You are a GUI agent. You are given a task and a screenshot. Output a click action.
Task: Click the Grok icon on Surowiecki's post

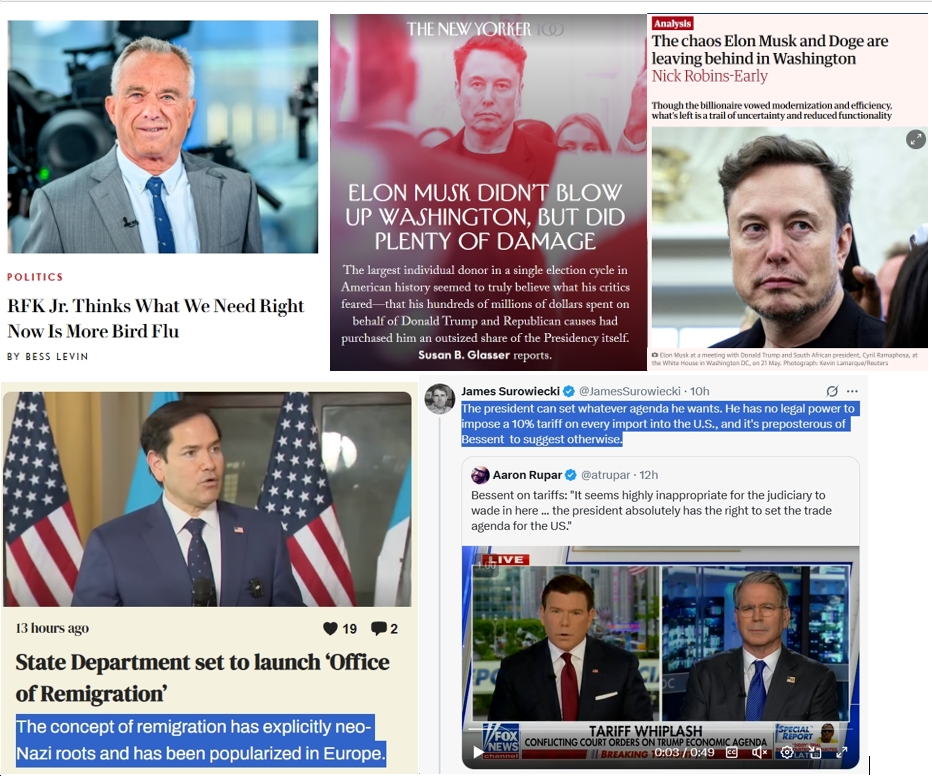832,391
